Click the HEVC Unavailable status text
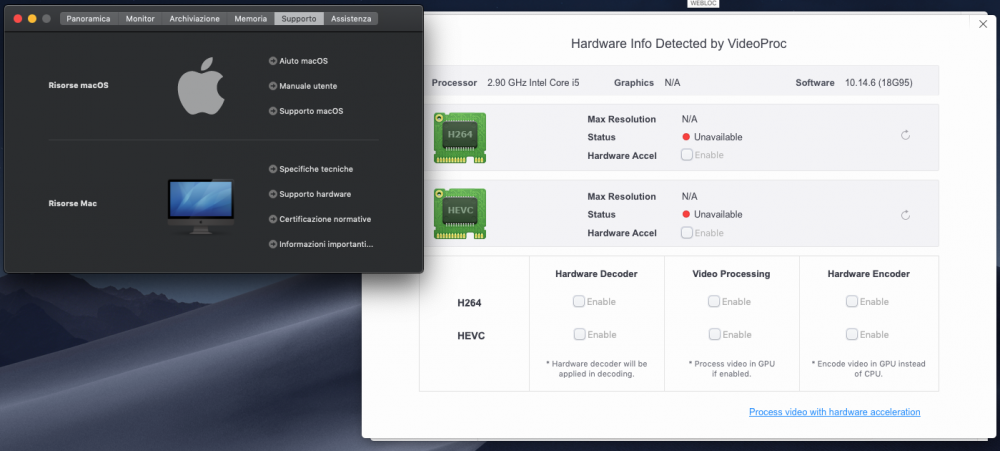 [x=718, y=214]
